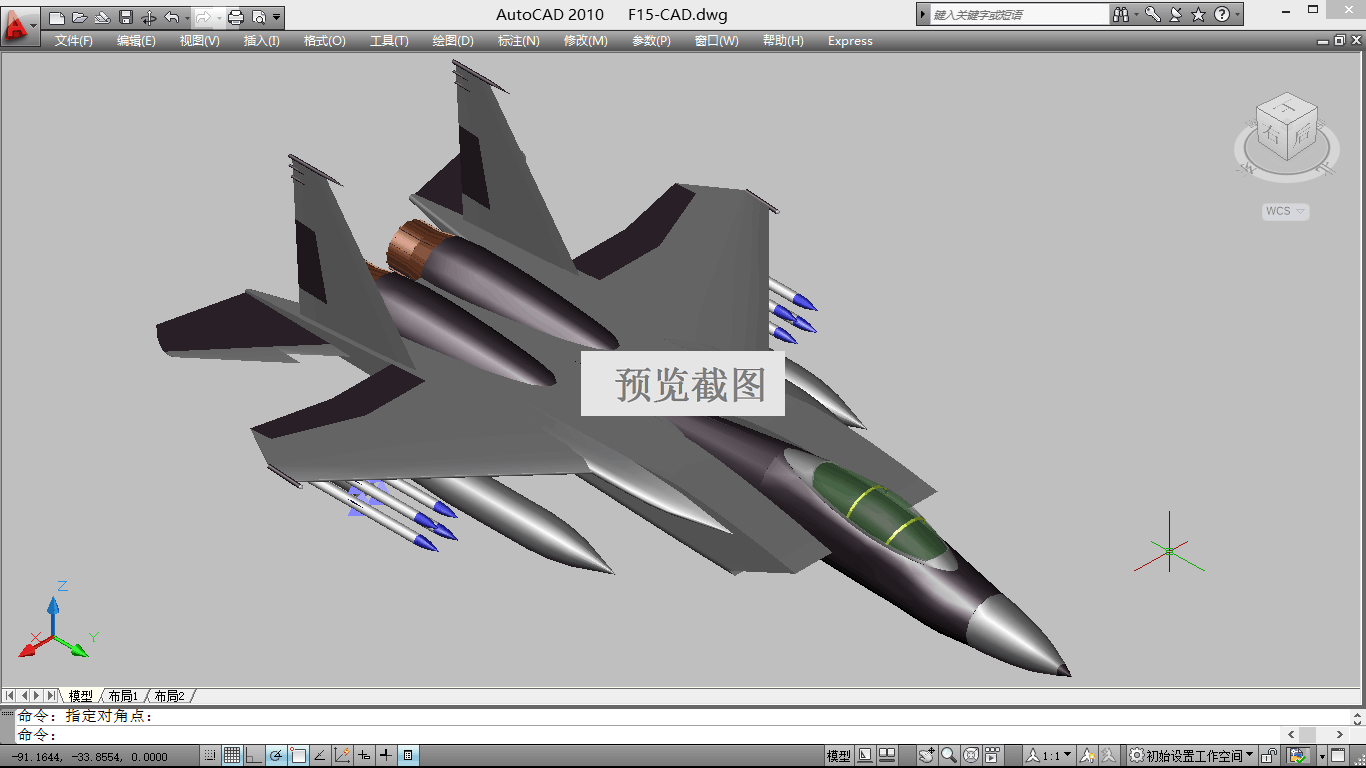Switch to the 布局1 layout tab

[123, 696]
